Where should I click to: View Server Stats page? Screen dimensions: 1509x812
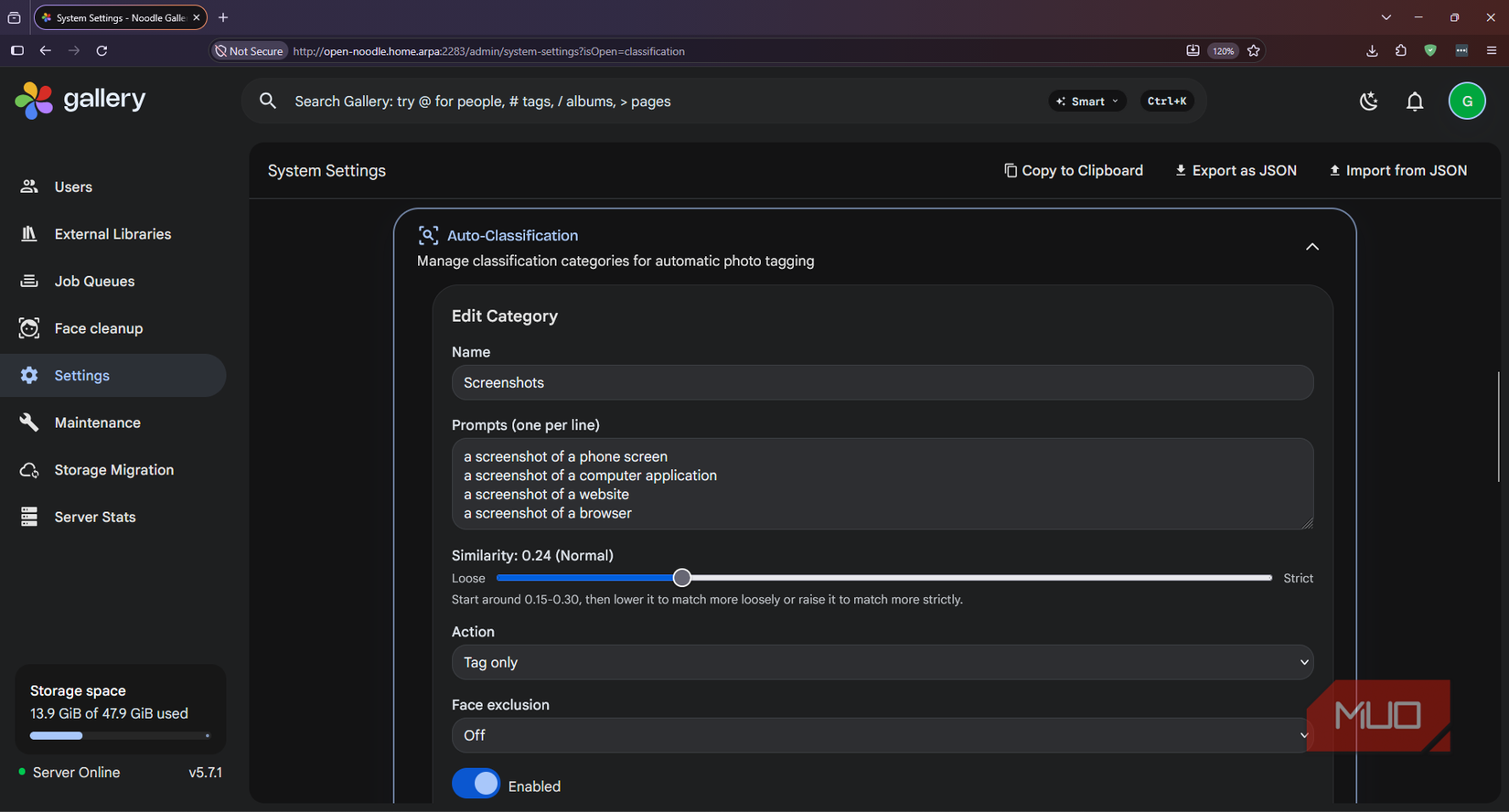[113, 517]
